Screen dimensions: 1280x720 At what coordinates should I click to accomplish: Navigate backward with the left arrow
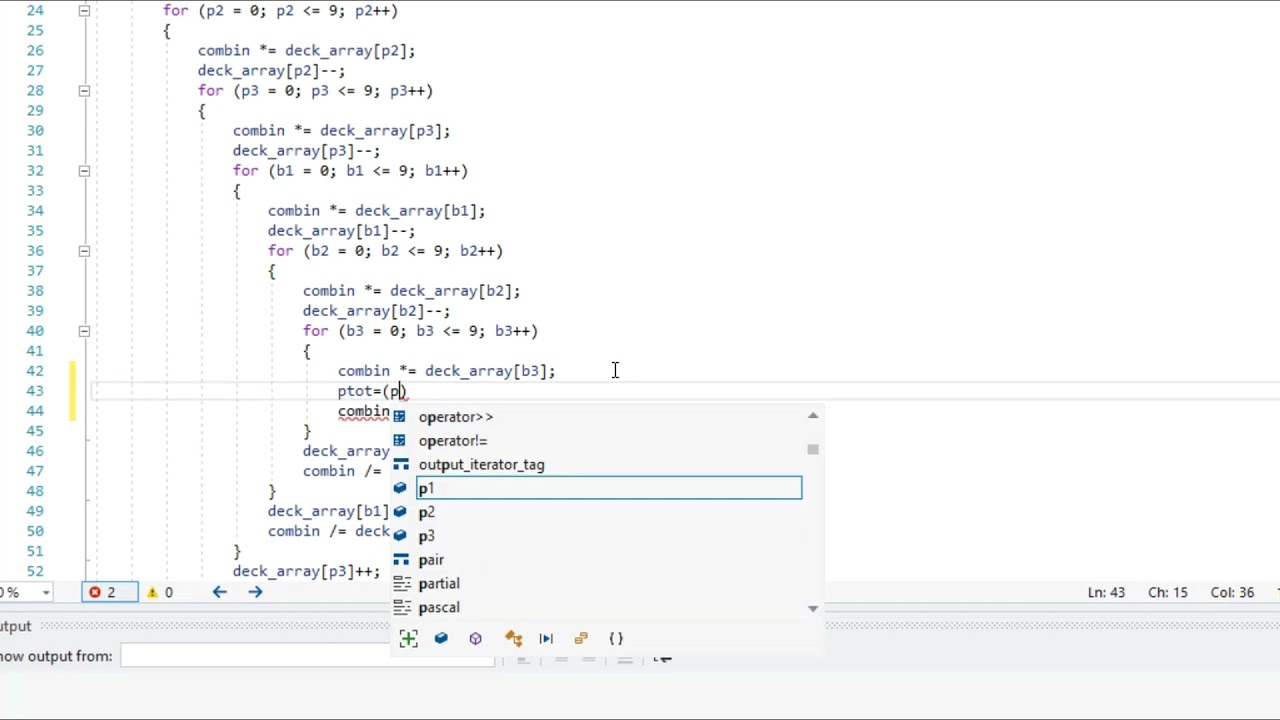tap(219, 592)
